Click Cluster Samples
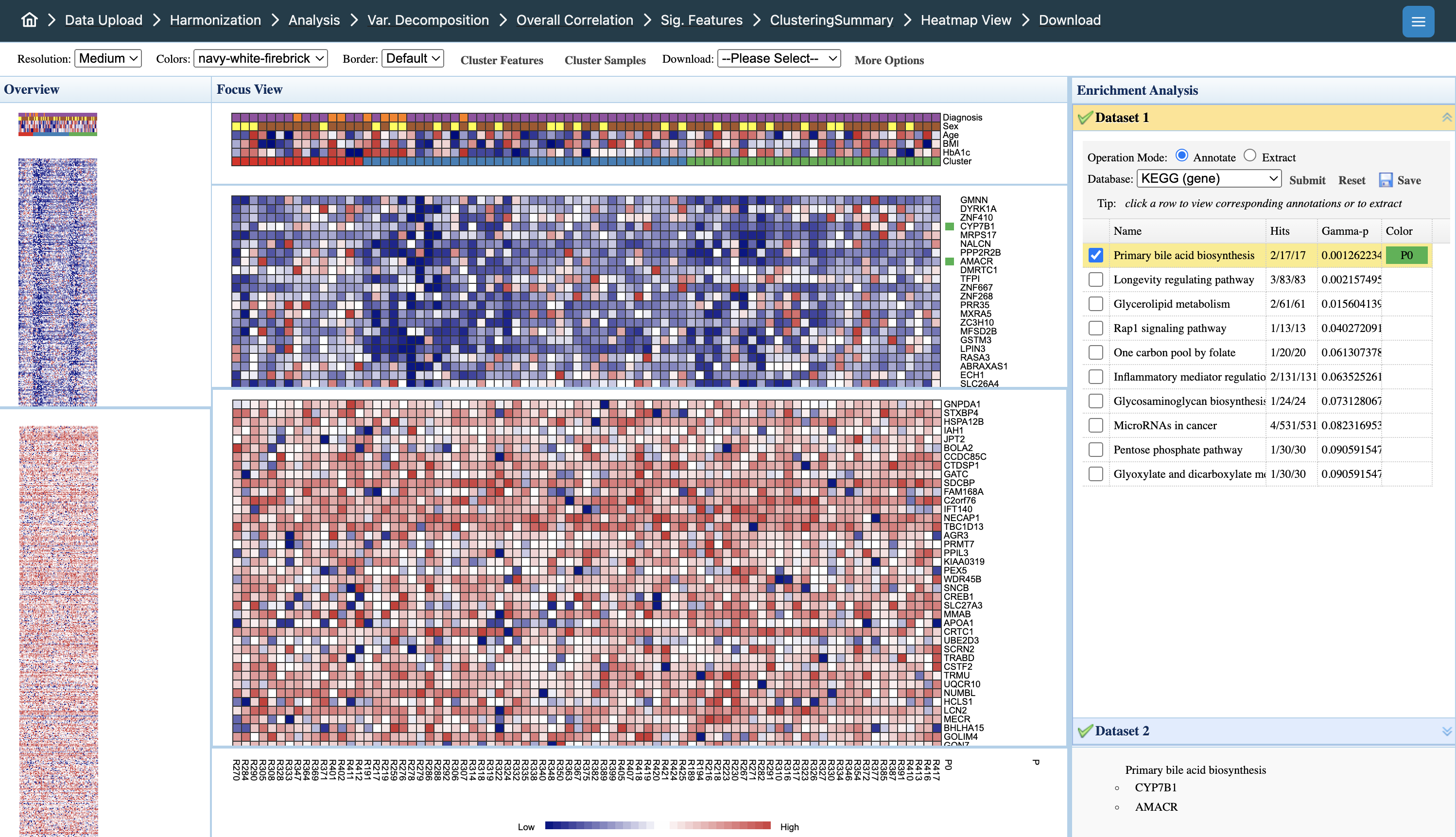The width and height of the screenshot is (1456, 837). click(x=605, y=60)
